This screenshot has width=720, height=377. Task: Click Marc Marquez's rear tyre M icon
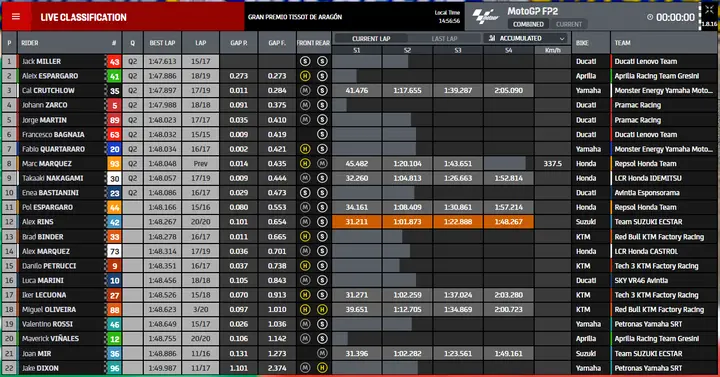tap(322, 163)
